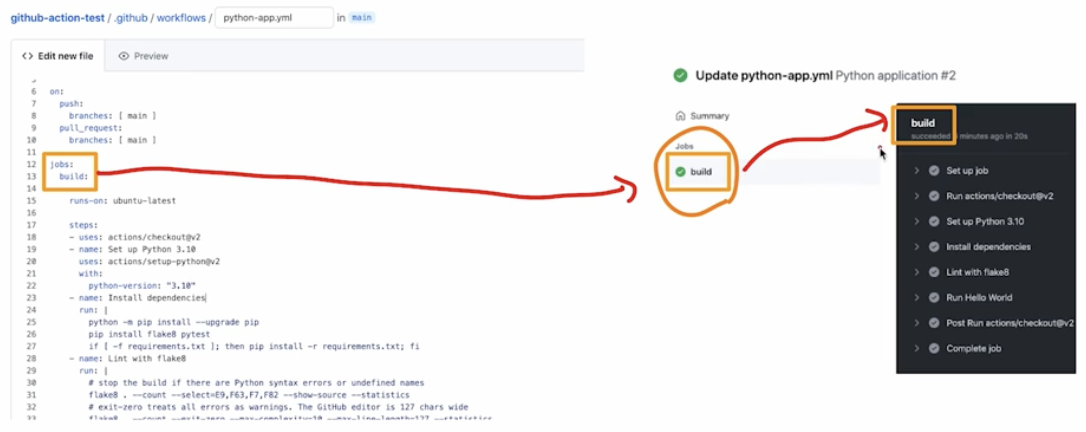Image resolution: width=1086 pixels, height=432 pixels.
Task: Click the check icon for Run actions/checkout@v2
Action: (934, 196)
